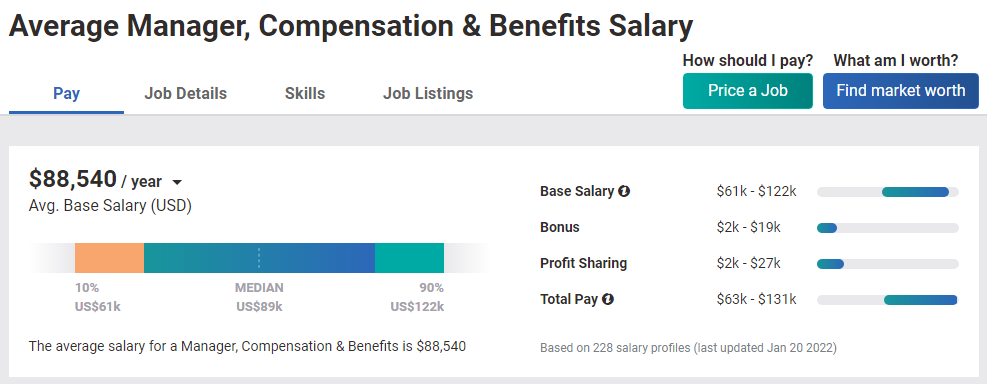Click the median dashed marker on salary bar
Screen dimensions: 987x384
click(x=259, y=258)
